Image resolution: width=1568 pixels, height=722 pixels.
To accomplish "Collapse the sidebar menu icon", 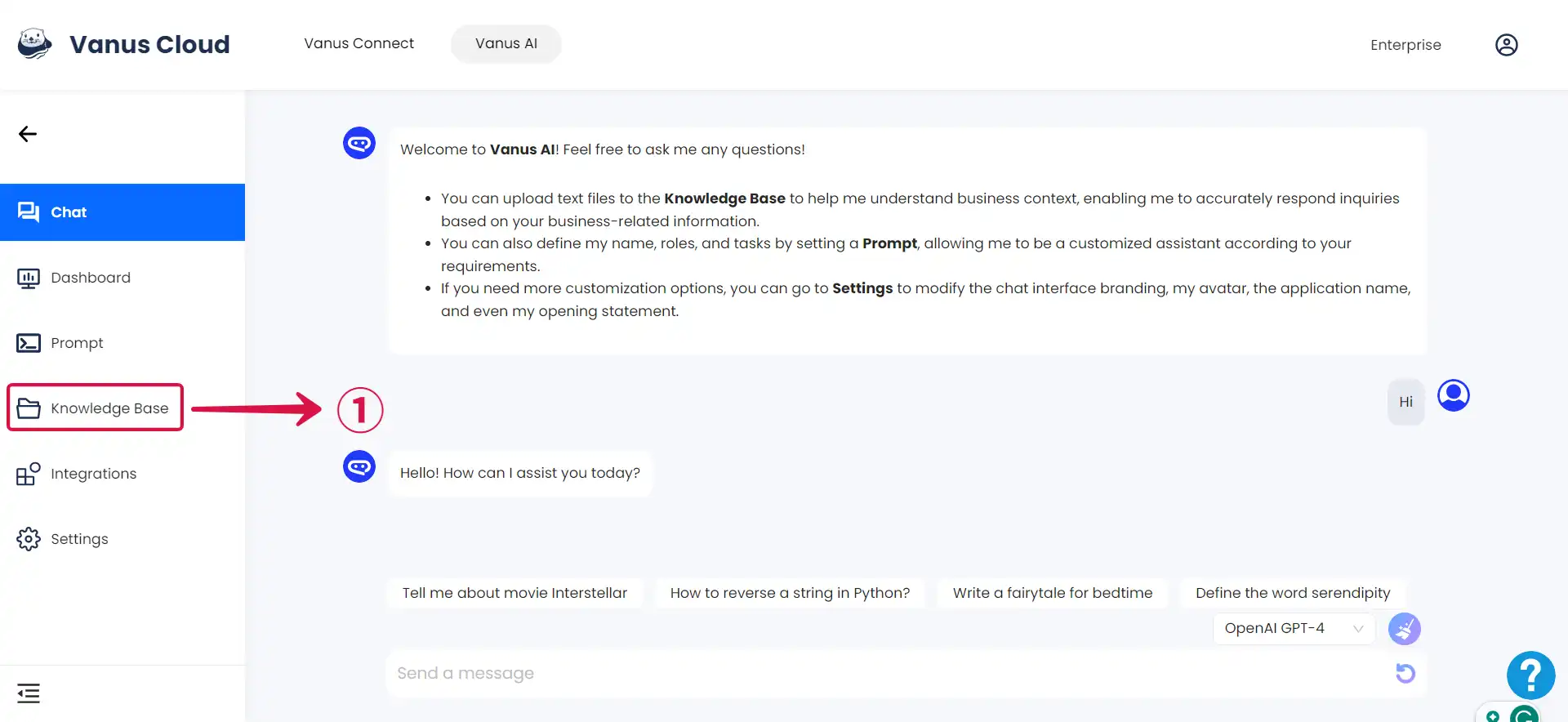I will pos(29,693).
